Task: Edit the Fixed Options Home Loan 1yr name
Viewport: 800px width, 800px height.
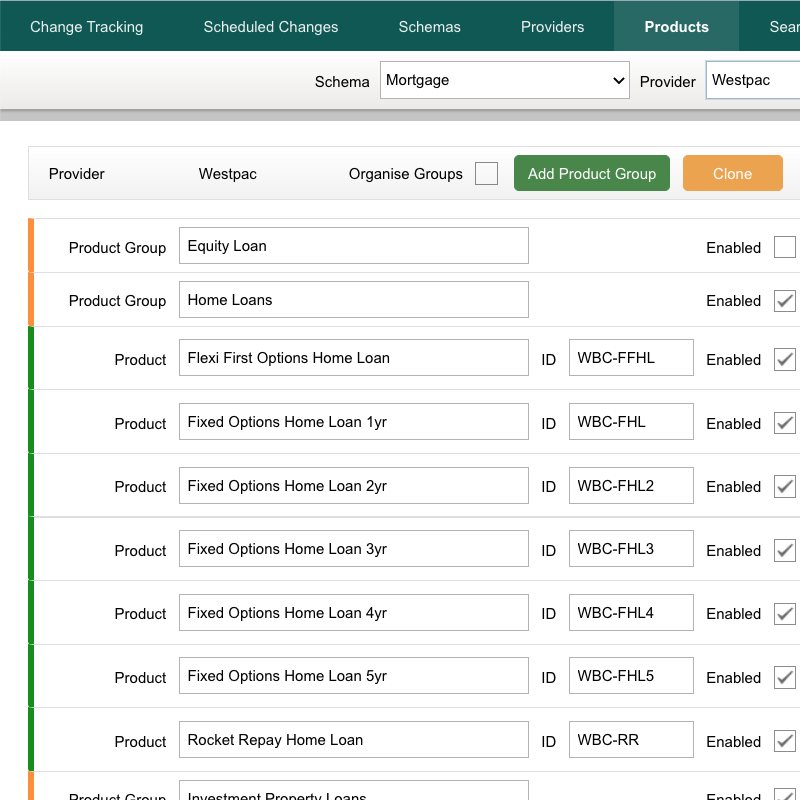Action: pyautogui.click(x=354, y=421)
